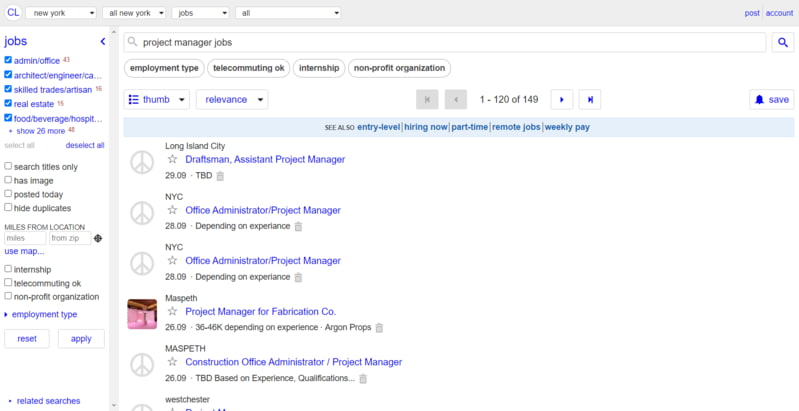This screenshot has width=799, height=411.
Task: Click the peace-sign thumbnail of Draftsman listing
Action: pos(142,162)
